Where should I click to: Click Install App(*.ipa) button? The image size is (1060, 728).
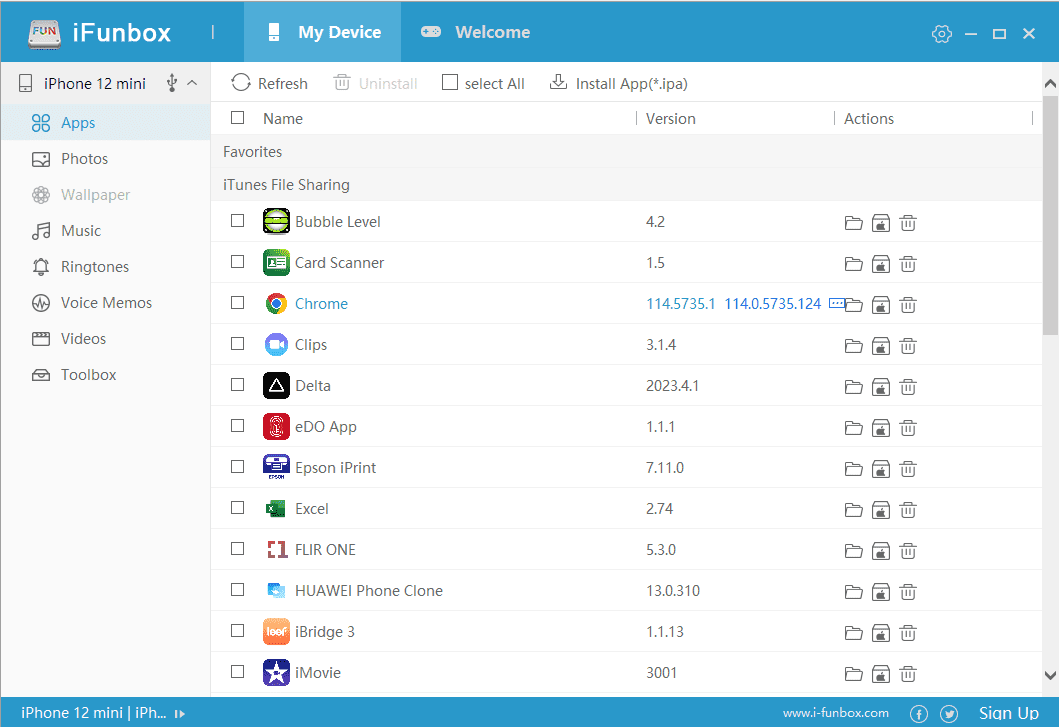(x=619, y=83)
